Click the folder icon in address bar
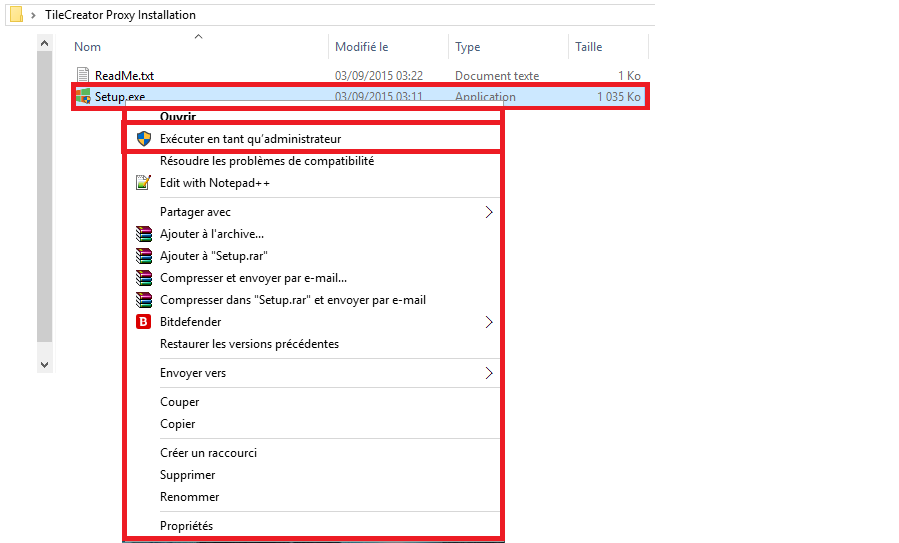899x543 pixels. click(x=16, y=15)
